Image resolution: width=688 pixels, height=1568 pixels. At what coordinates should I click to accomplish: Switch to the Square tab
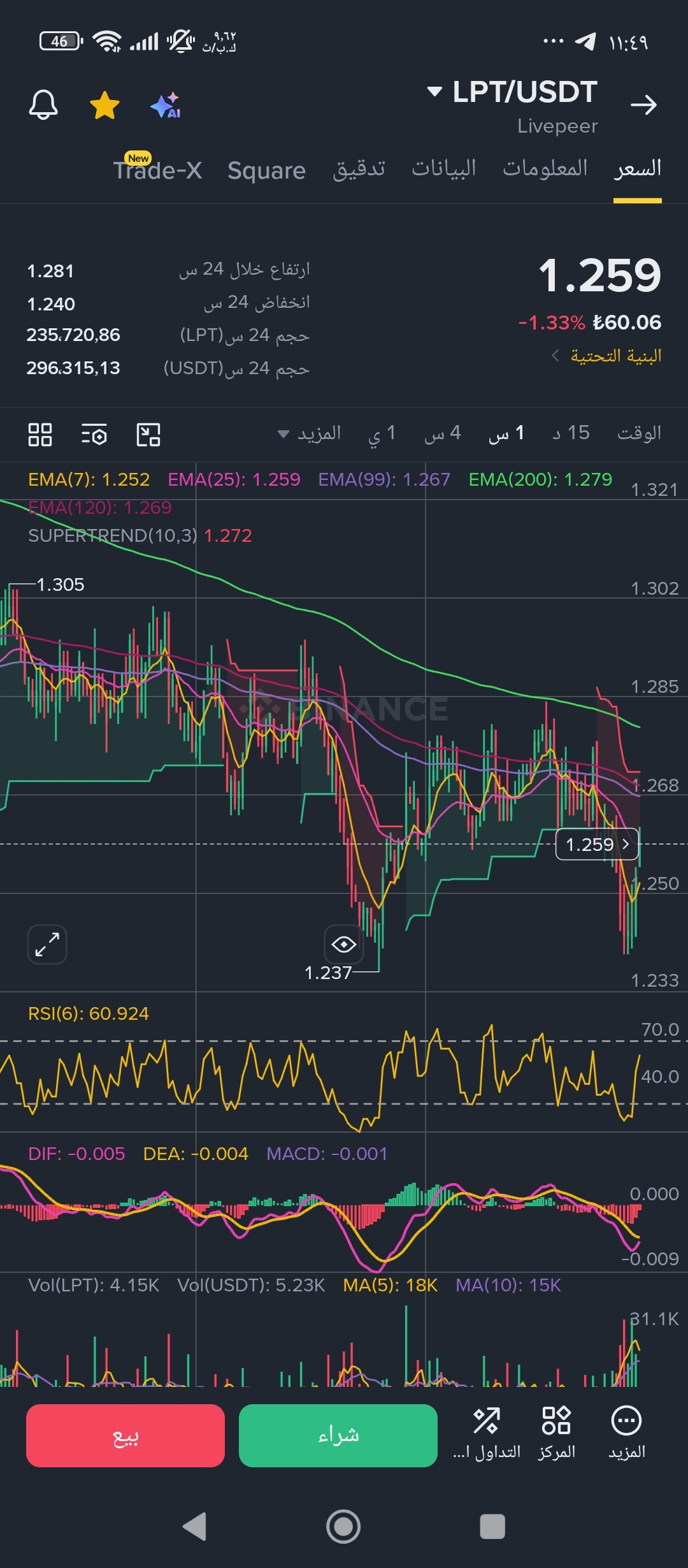click(x=266, y=170)
